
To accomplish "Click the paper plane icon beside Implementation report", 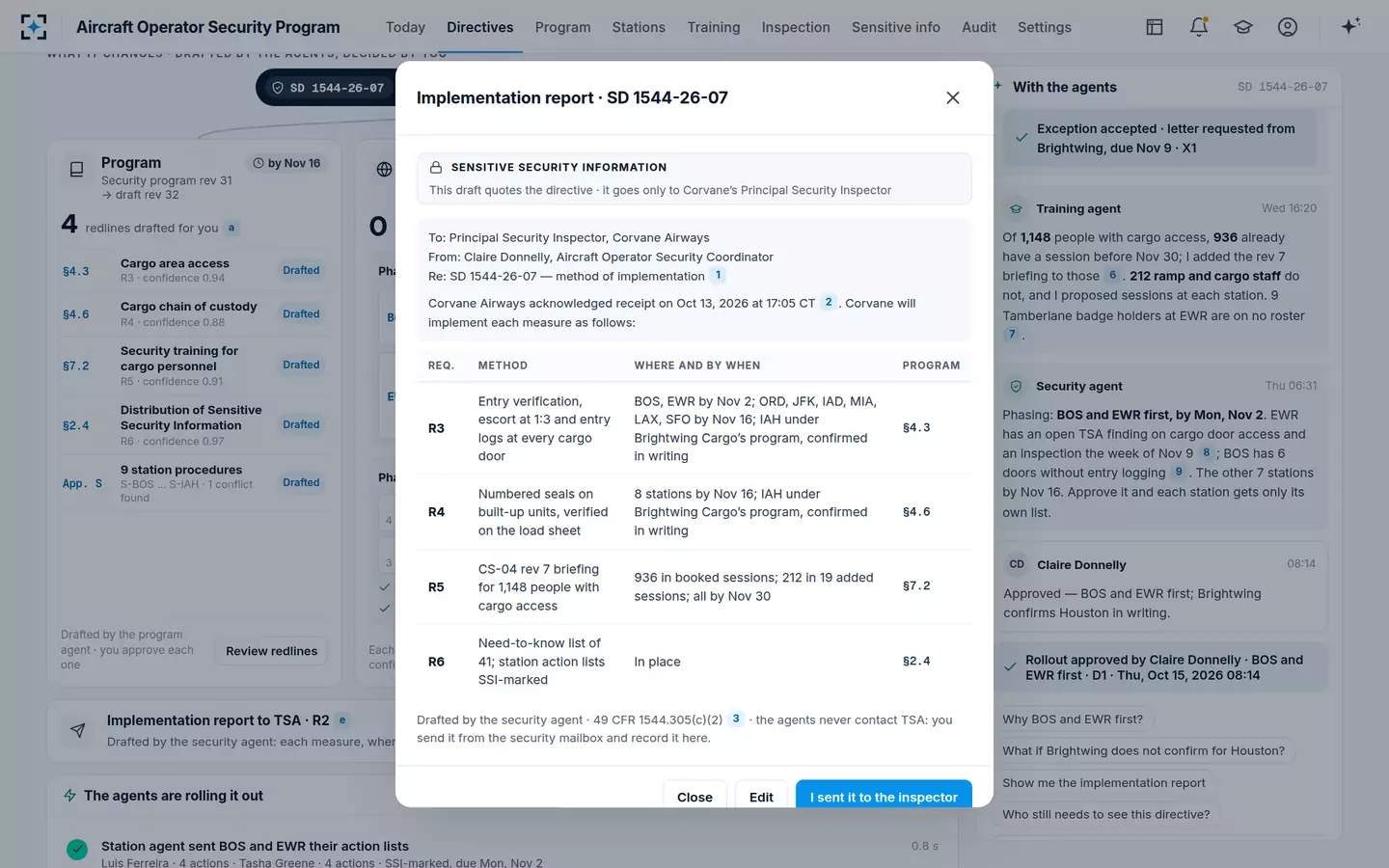I will (x=78, y=730).
